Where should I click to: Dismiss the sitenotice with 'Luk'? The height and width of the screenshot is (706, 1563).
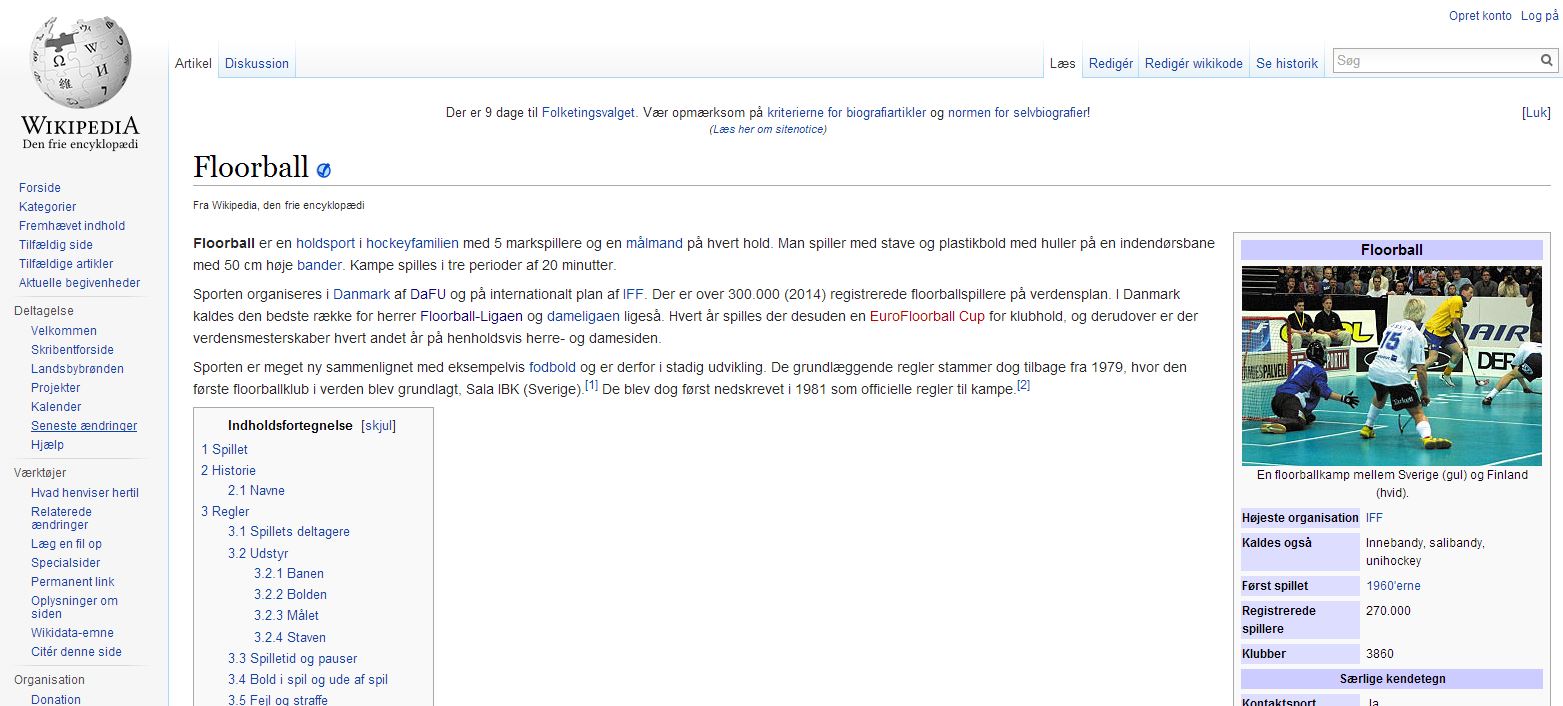pos(1535,113)
